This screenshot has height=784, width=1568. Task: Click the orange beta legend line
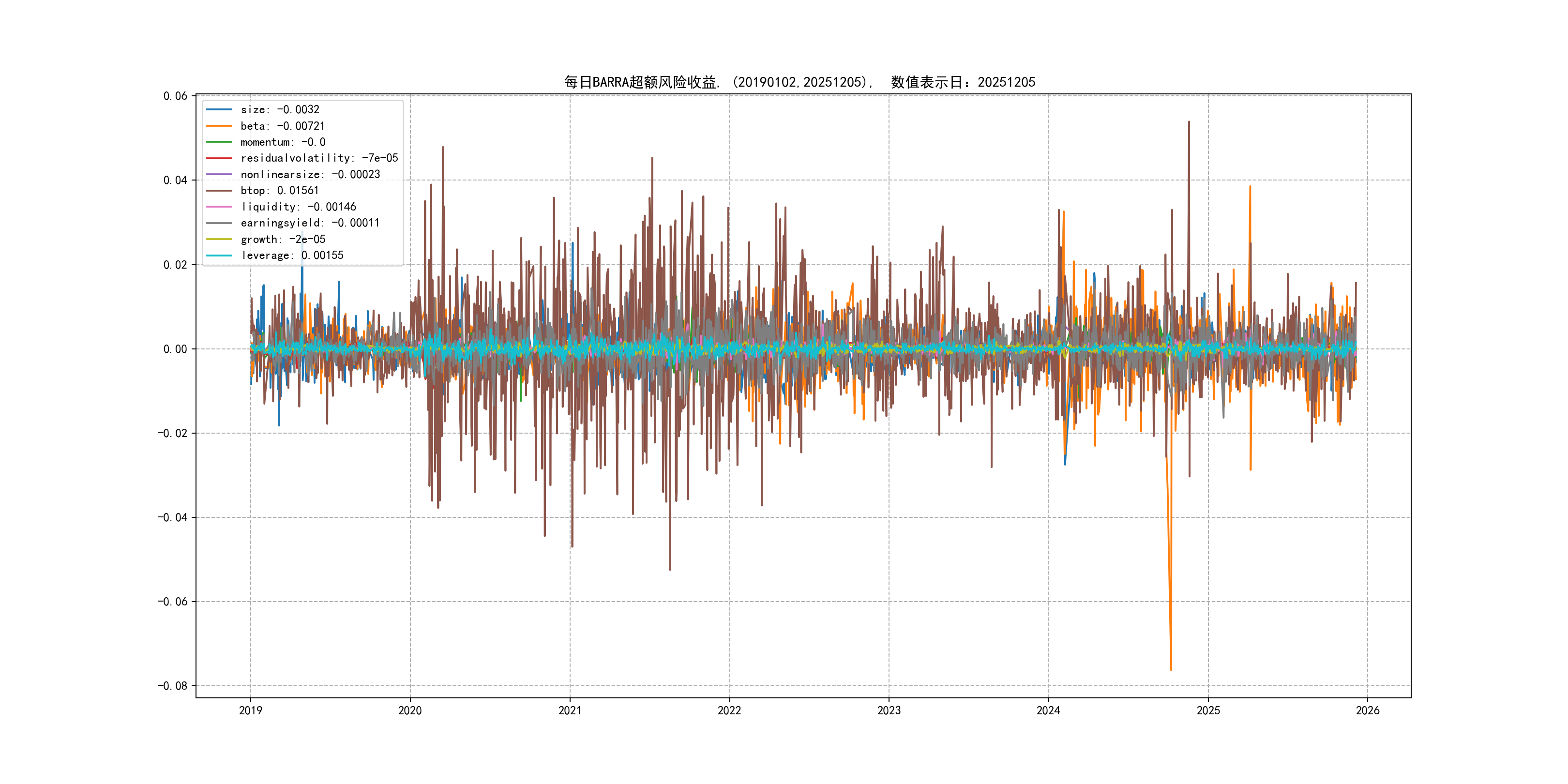(219, 126)
